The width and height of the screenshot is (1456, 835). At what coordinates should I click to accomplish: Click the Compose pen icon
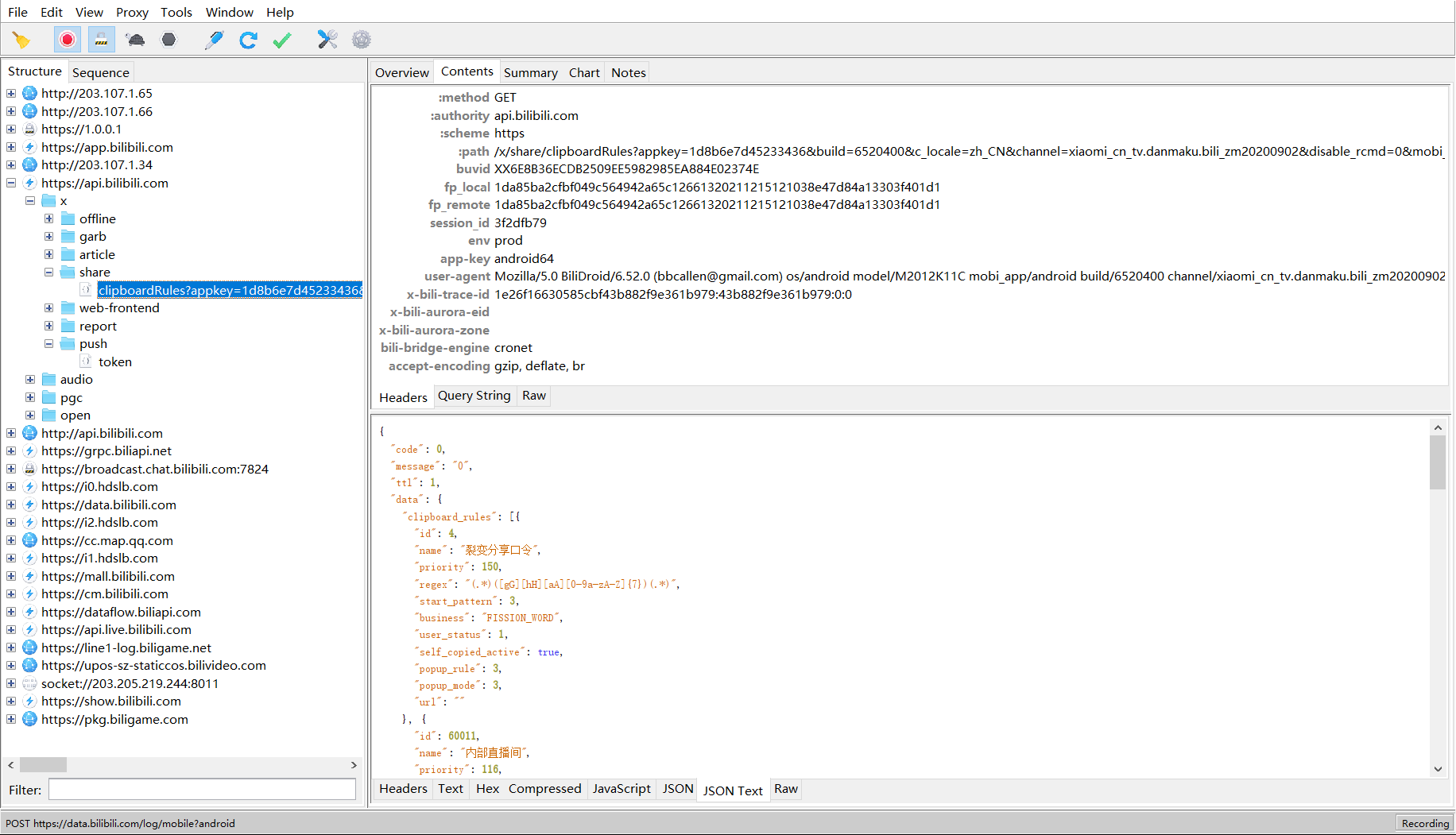click(x=214, y=40)
